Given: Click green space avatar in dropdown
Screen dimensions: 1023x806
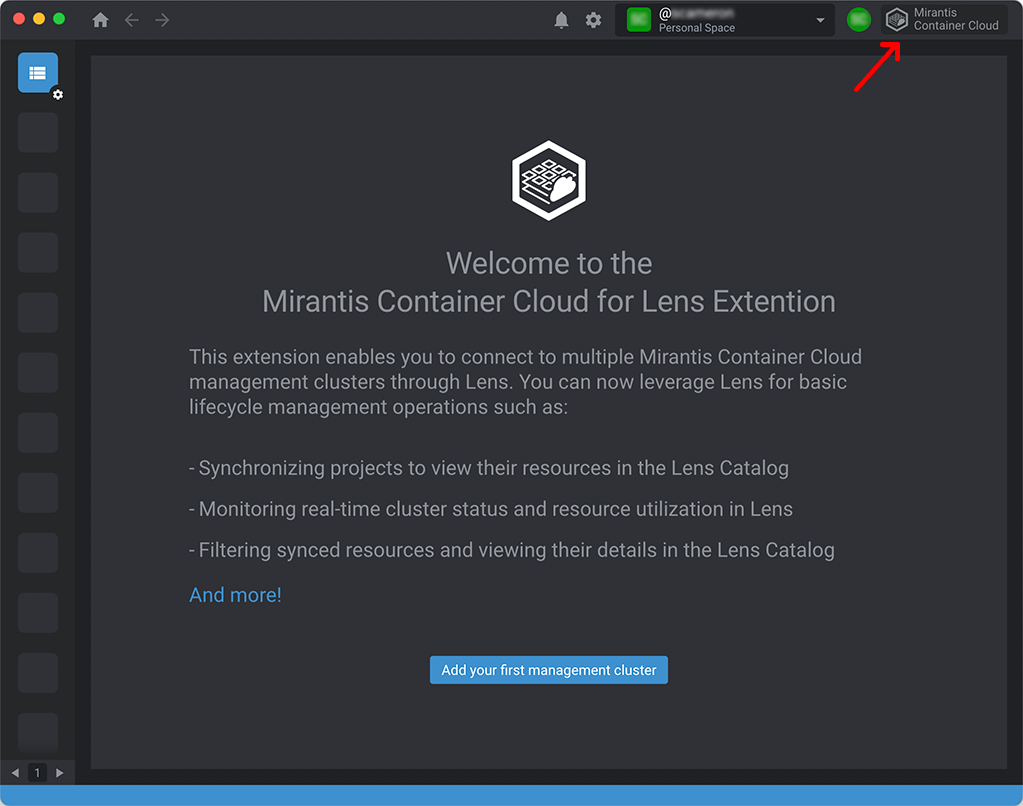Looking at the screenshot, I should 639,20.
